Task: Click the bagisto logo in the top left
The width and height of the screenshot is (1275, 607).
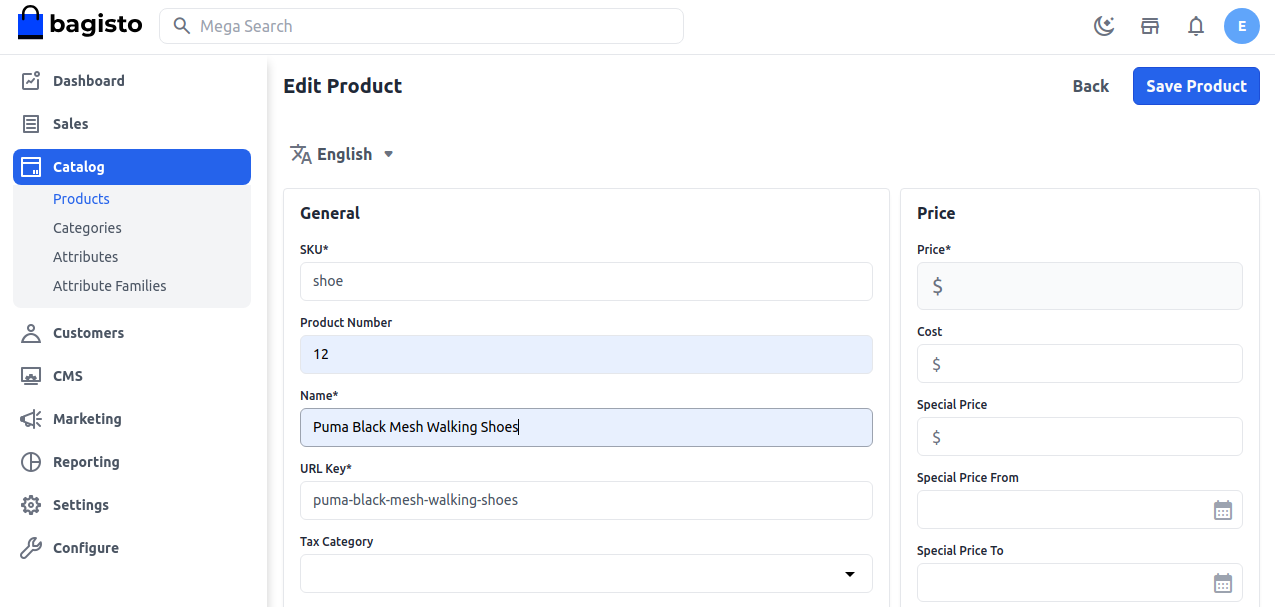Action: (79, 23)
